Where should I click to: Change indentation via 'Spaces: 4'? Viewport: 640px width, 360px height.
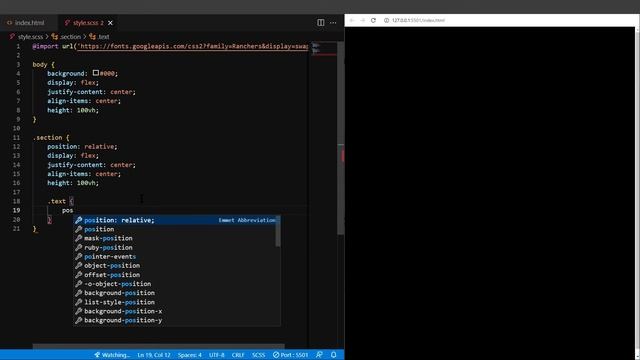tap(189, 355)
